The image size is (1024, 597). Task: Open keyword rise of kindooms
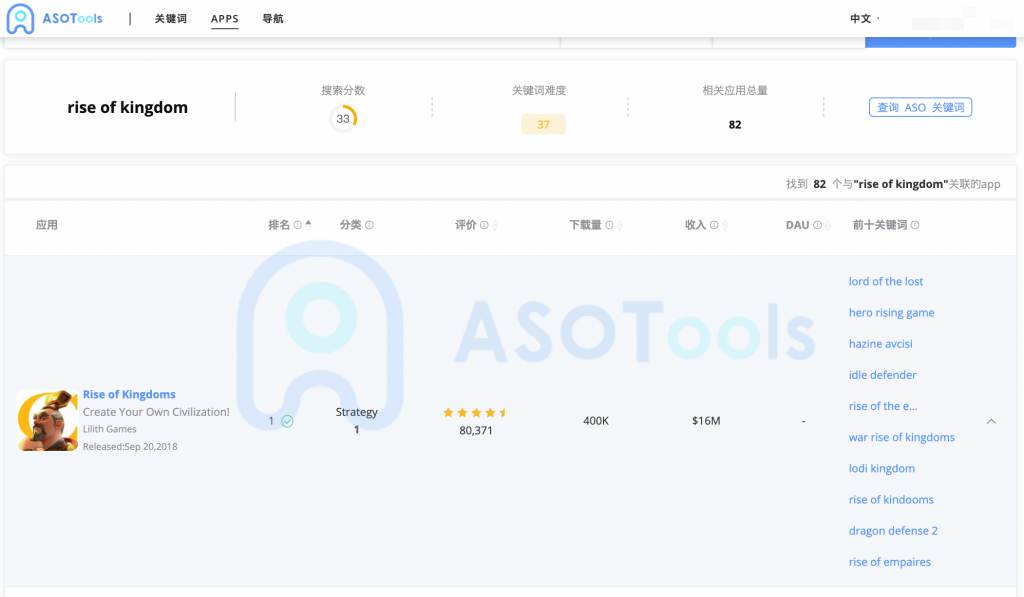(891, 500)
